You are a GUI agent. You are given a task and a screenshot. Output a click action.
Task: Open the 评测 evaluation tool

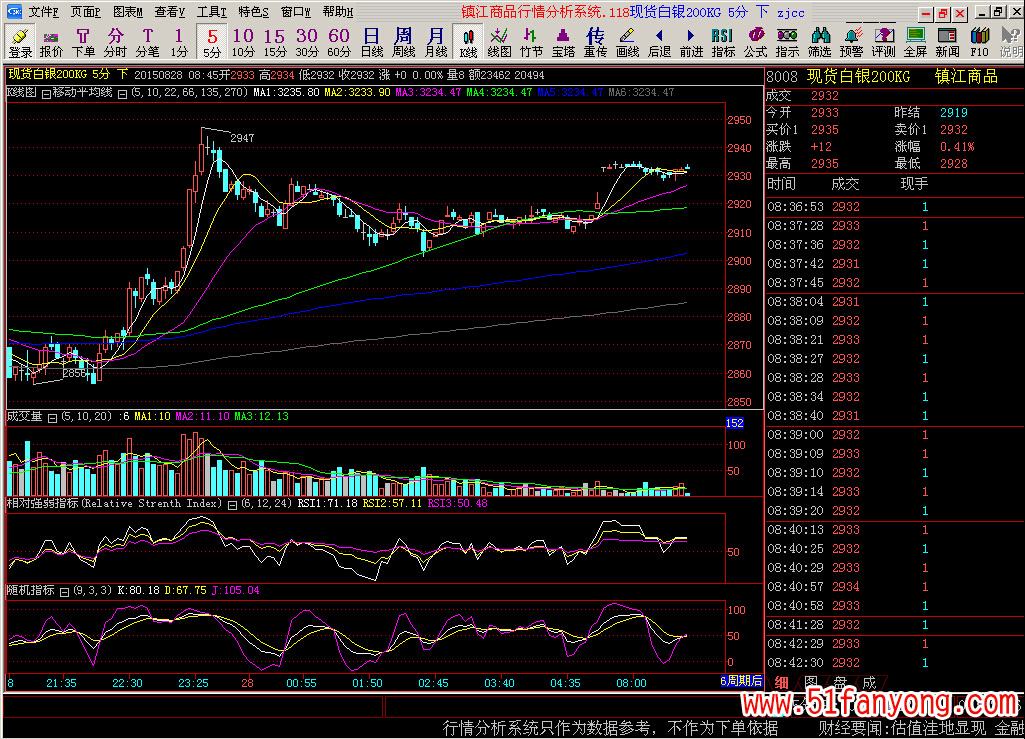click(x=884, y=42)
